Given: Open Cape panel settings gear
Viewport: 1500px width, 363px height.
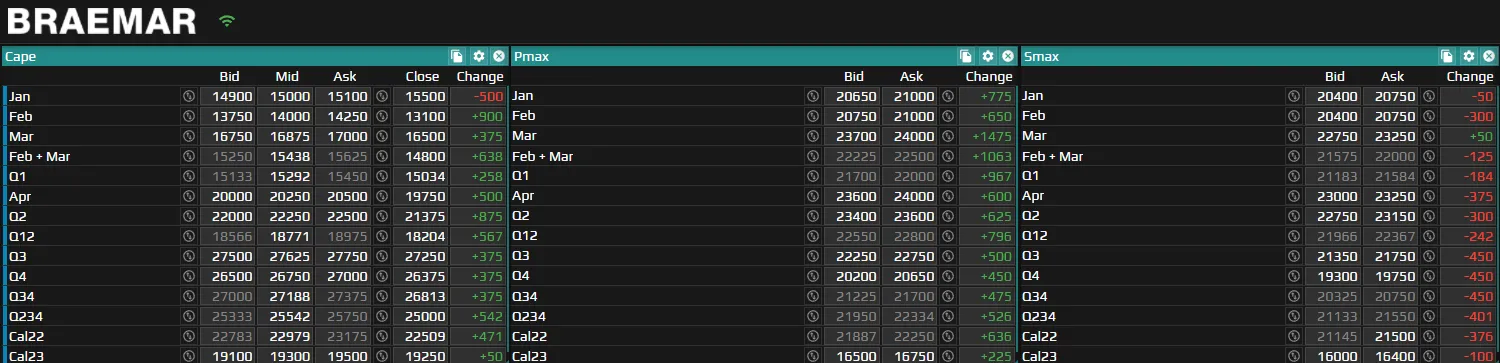Looking at the screenshot, I should [x=478, y=57].
